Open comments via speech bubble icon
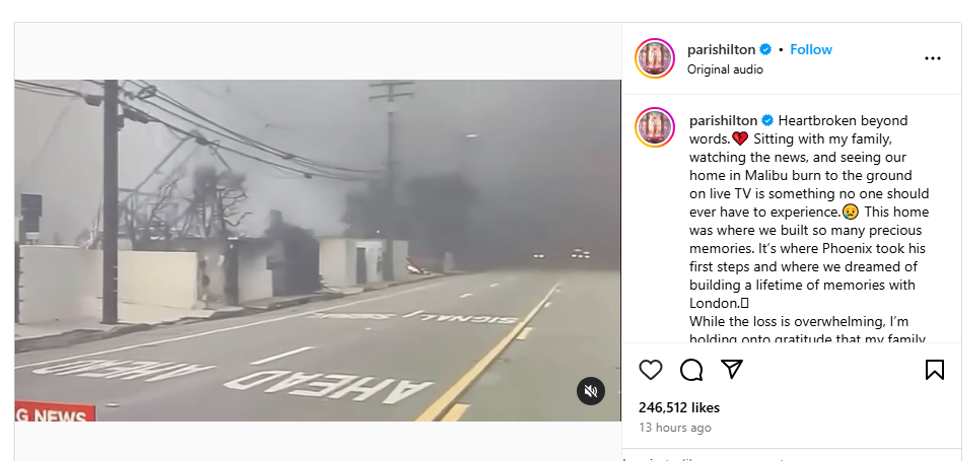Viewport: 980px width, 461px height. click(691, 370)
